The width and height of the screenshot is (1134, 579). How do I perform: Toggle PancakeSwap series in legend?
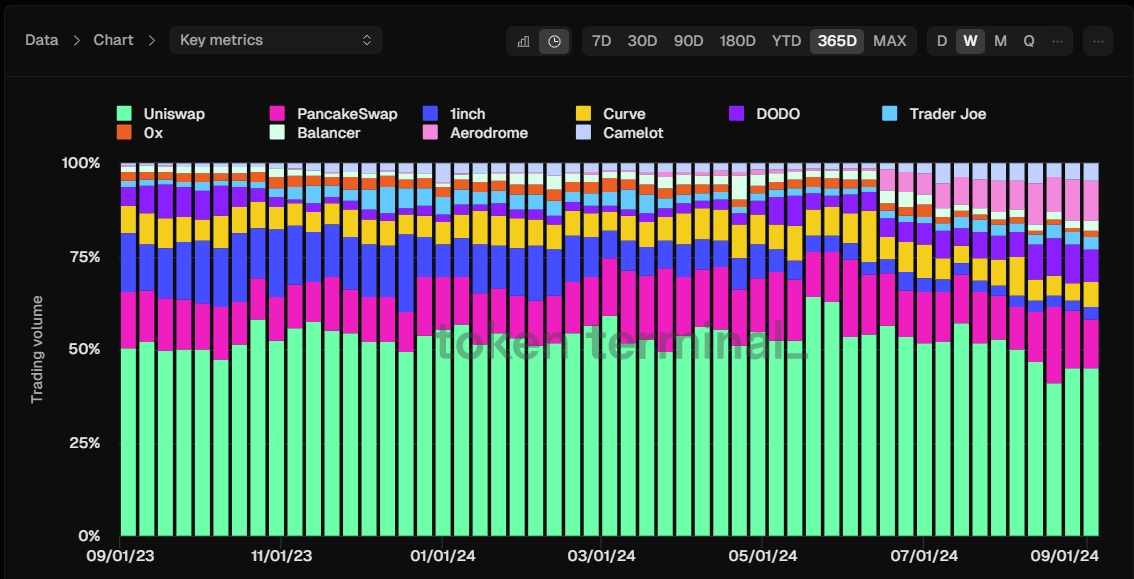click(333, 113)
